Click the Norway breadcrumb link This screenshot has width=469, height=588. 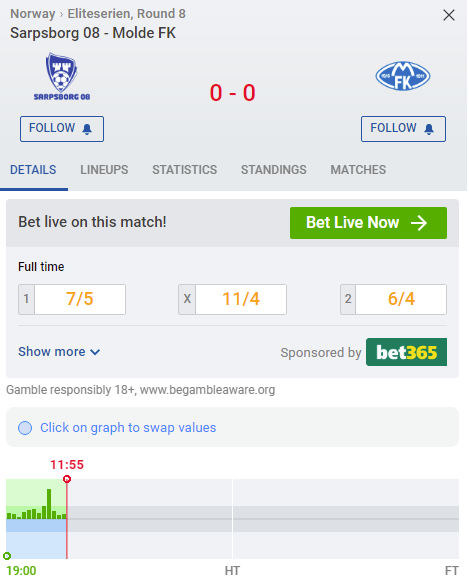point(33,14)
